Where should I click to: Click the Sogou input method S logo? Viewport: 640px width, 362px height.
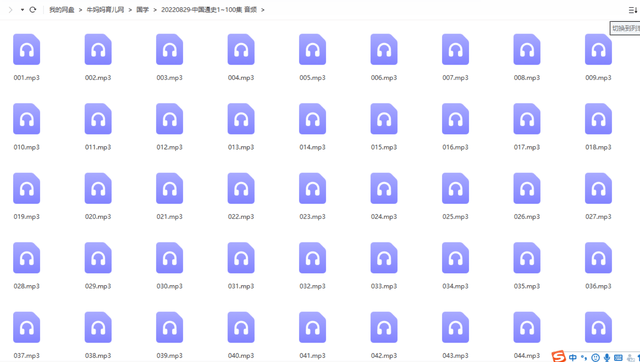point(559,356)
